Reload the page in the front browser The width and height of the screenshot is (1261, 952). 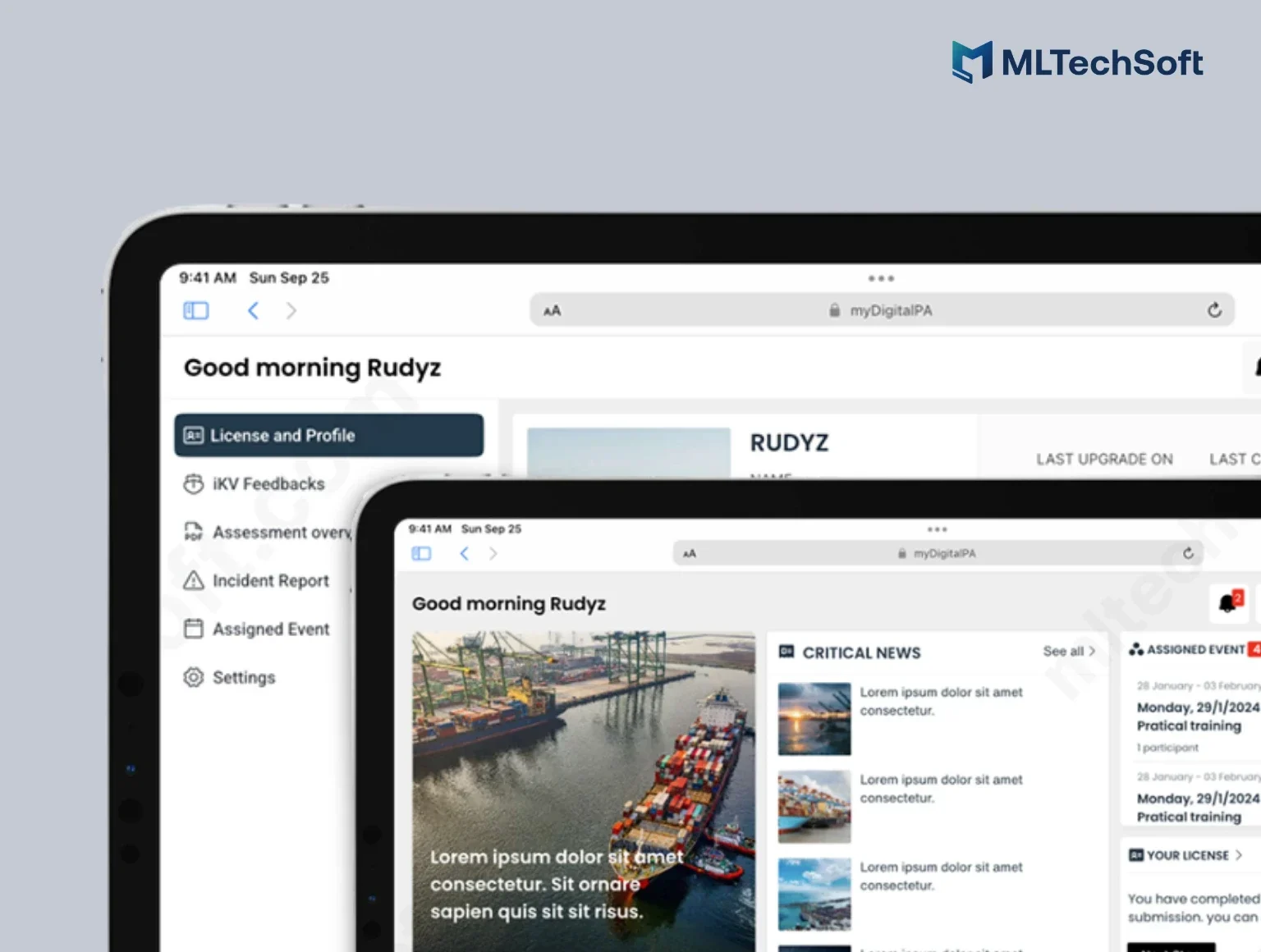[1188, 553]
